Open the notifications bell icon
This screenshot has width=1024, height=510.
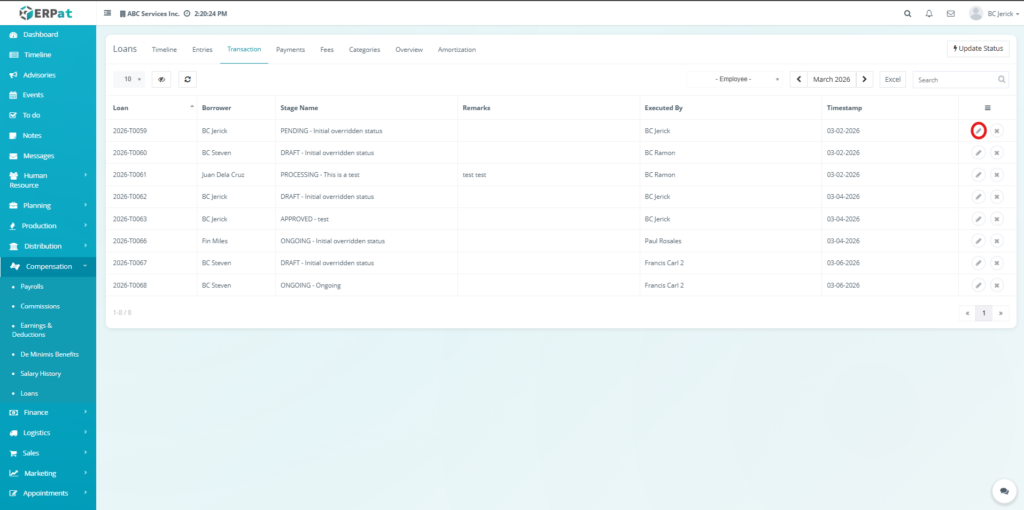point(929,14)
